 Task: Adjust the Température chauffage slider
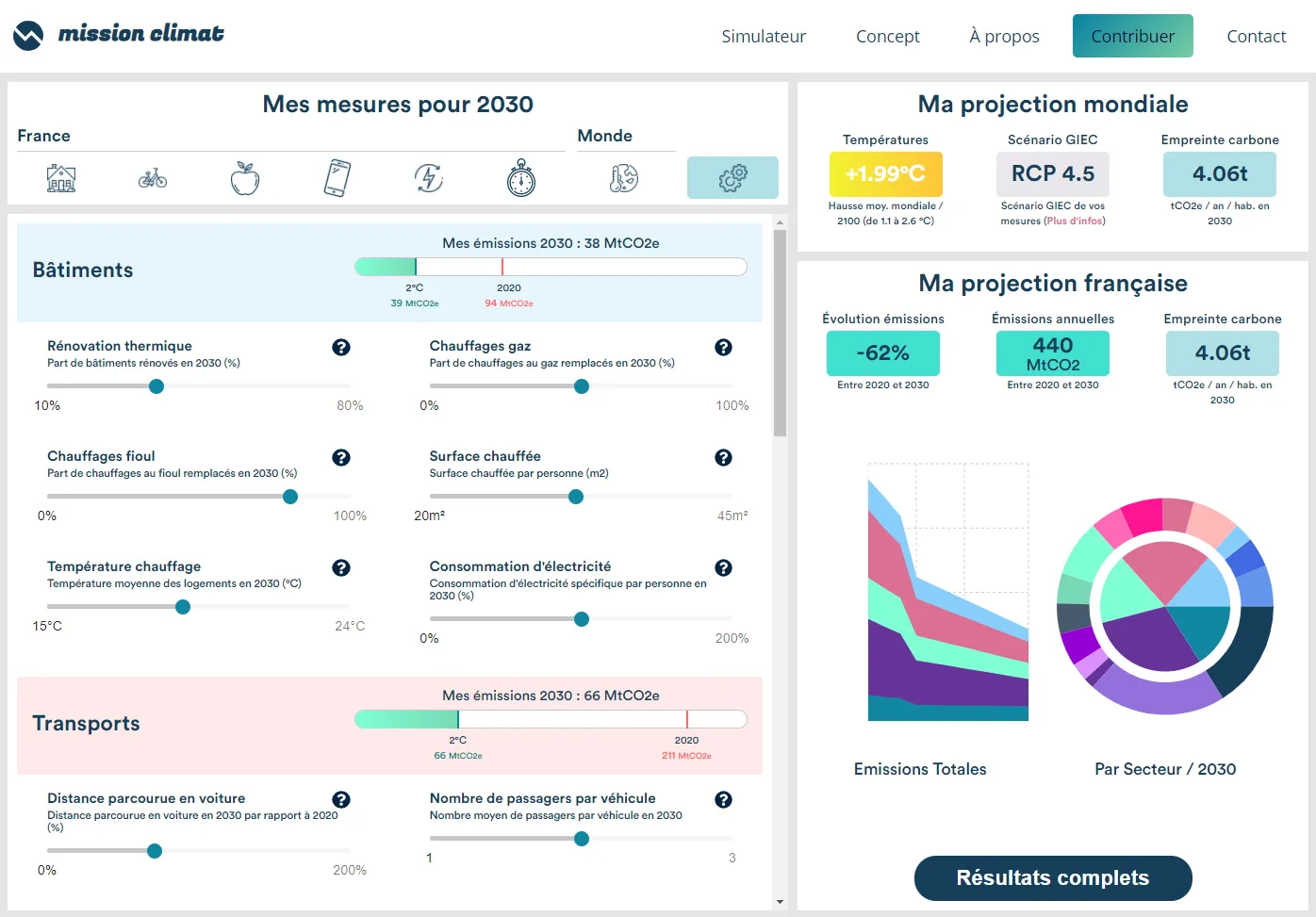click(x=183, y=607)
